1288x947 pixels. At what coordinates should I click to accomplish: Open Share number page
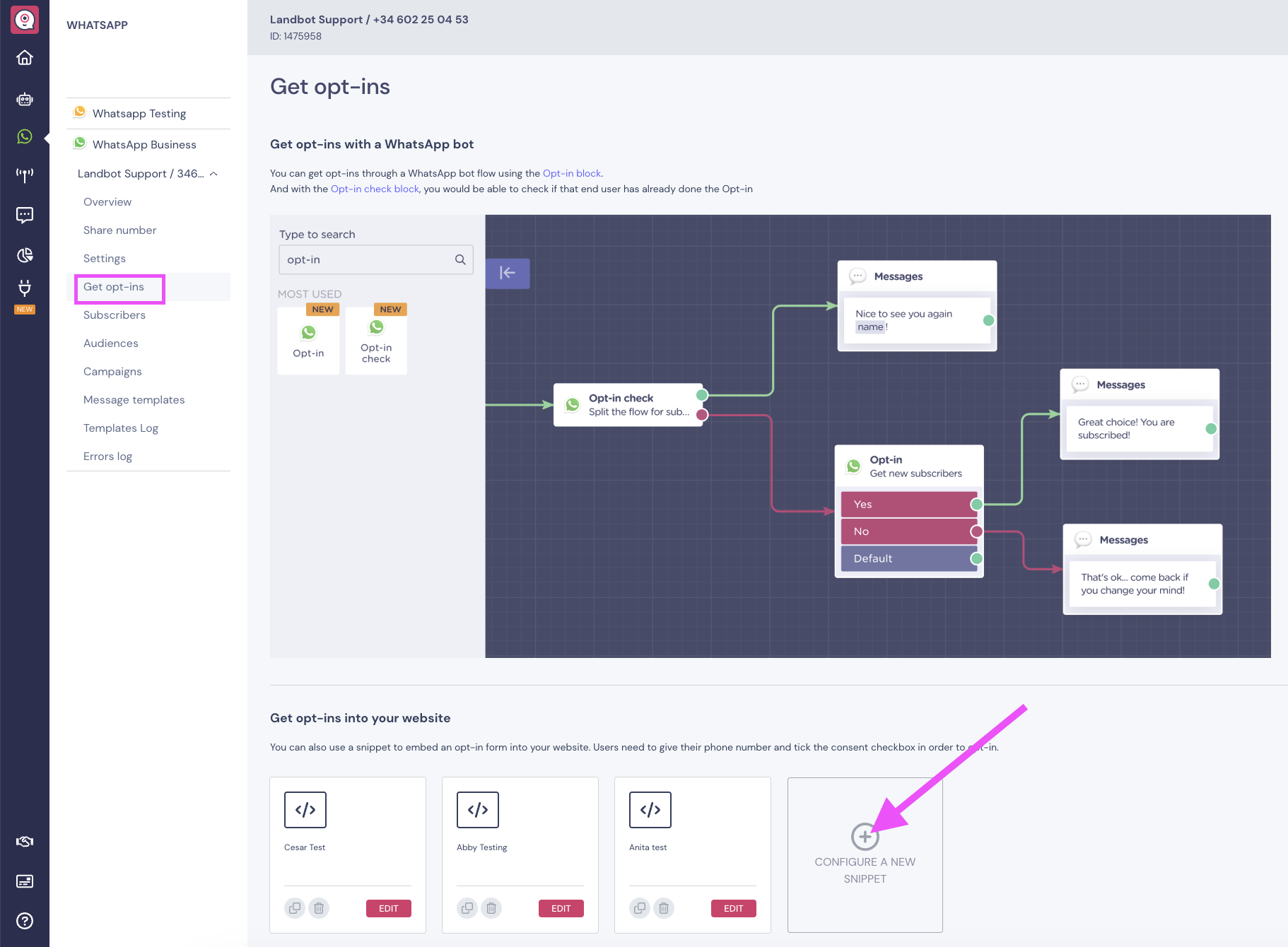tap(119, 230)
